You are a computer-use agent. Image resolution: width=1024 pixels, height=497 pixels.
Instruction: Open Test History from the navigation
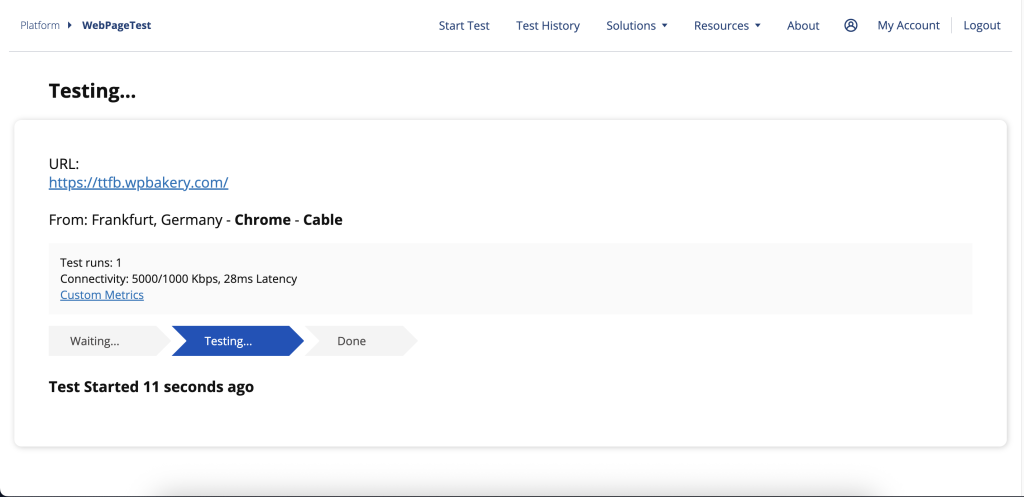click(x=547, y=26)
